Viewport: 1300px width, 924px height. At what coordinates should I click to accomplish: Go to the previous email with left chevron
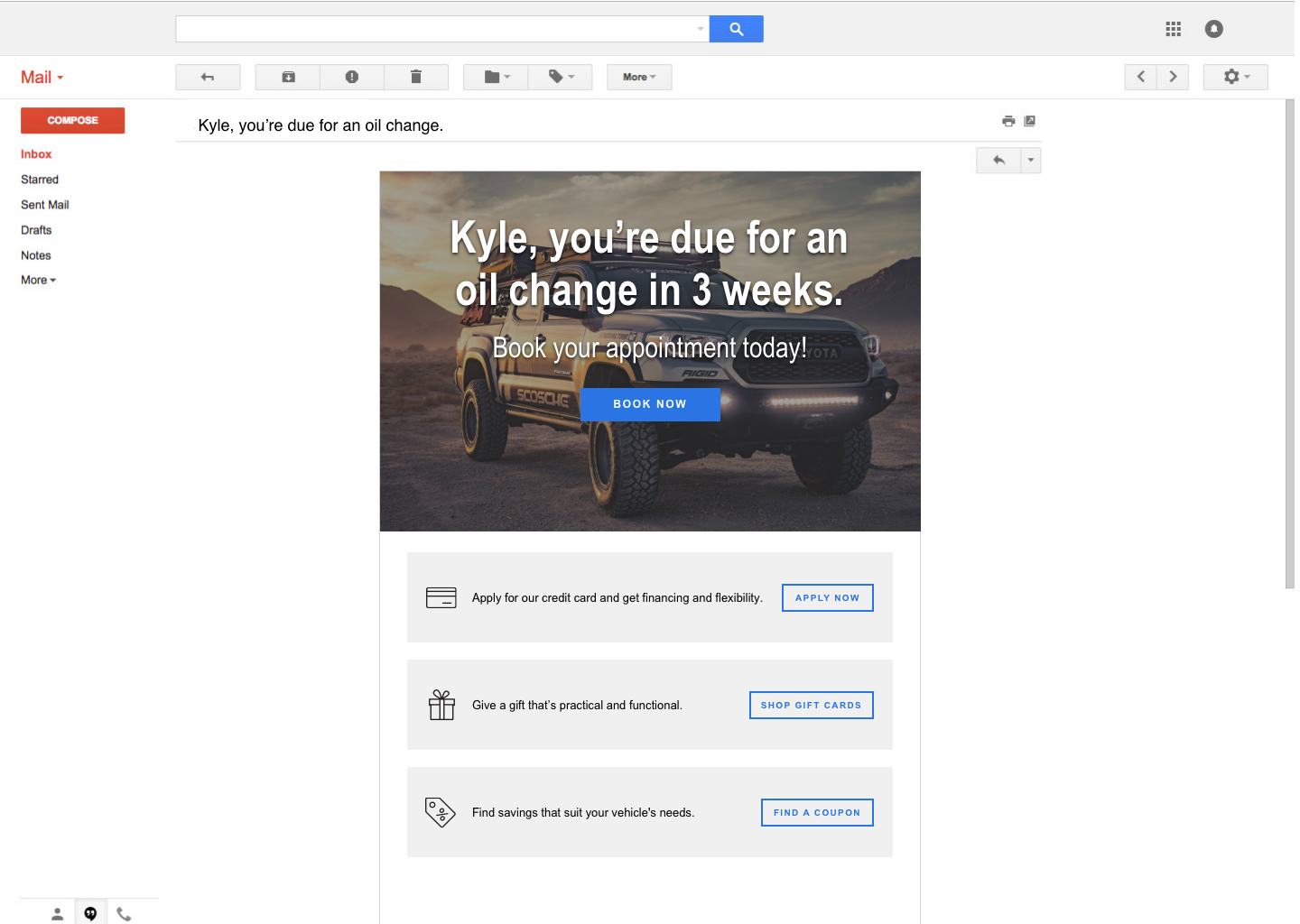coord(1141,77)
